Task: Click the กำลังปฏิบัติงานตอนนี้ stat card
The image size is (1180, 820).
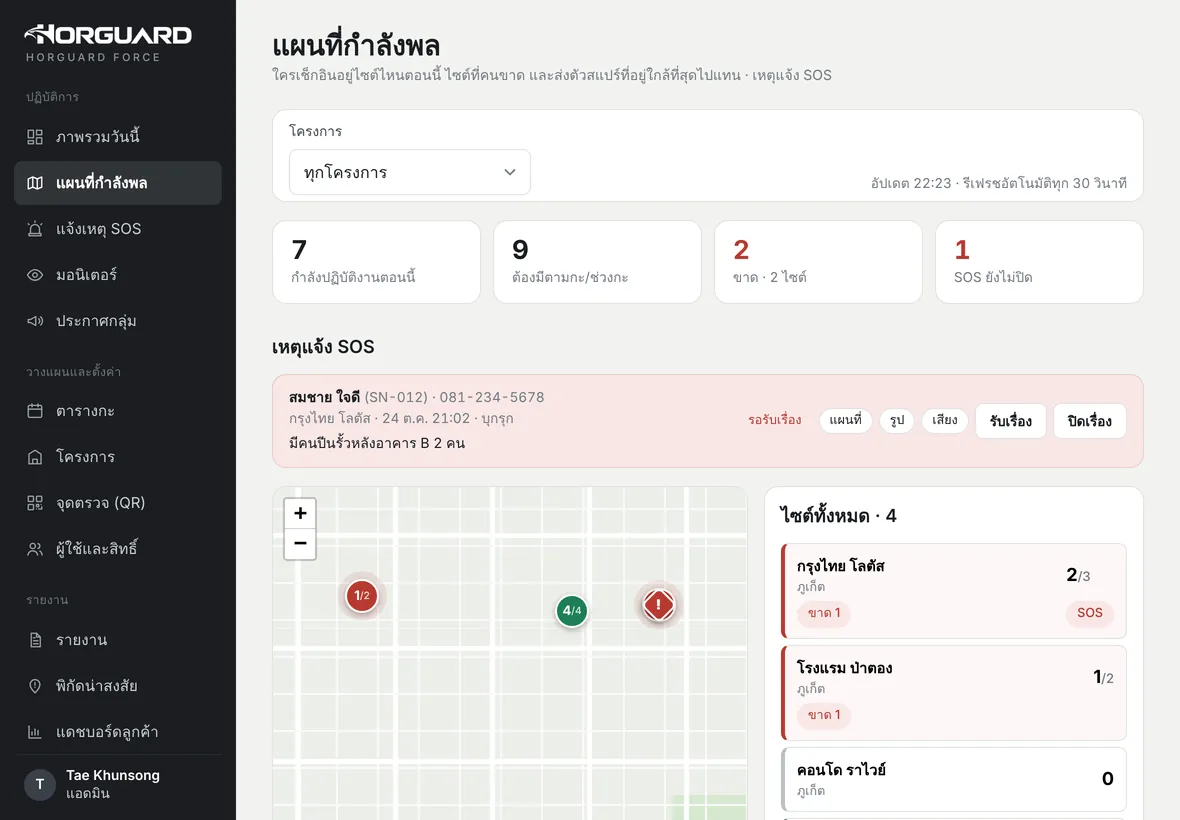Action: pyautogui.click(x=376, y=262)
